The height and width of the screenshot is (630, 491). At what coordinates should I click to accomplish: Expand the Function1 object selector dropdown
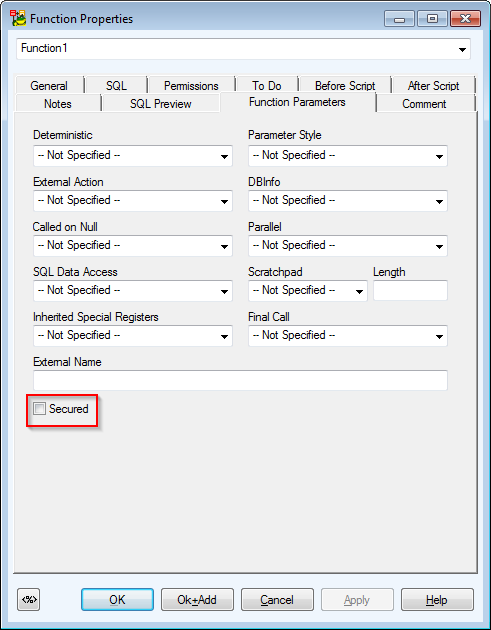243,49
